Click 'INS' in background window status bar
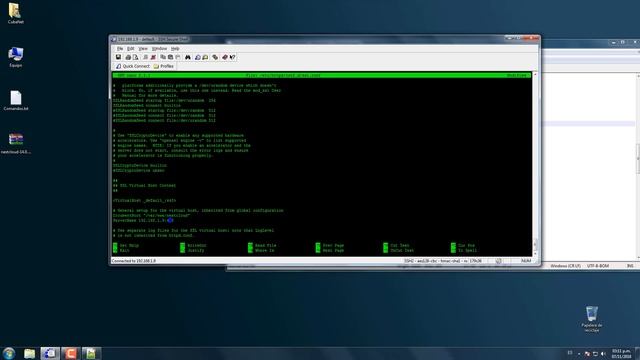The width and height of the screenshot is (640, 360). click(630, 266)
